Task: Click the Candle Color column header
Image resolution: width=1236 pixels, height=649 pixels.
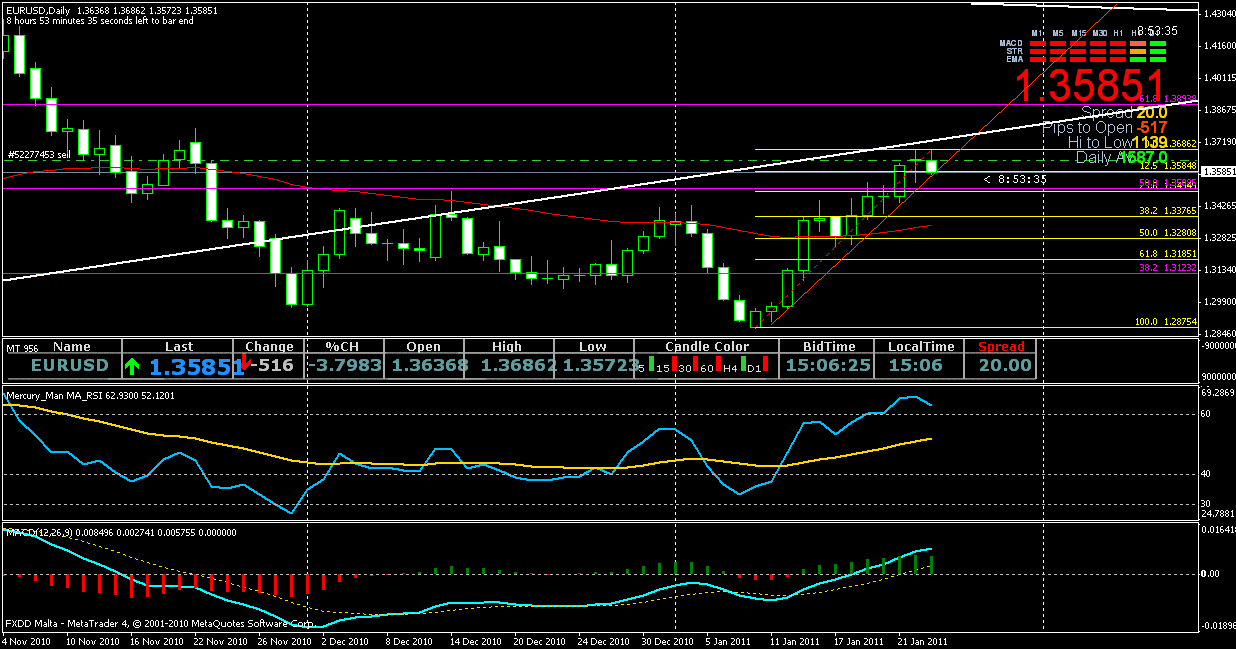Action: pos(707,347)
